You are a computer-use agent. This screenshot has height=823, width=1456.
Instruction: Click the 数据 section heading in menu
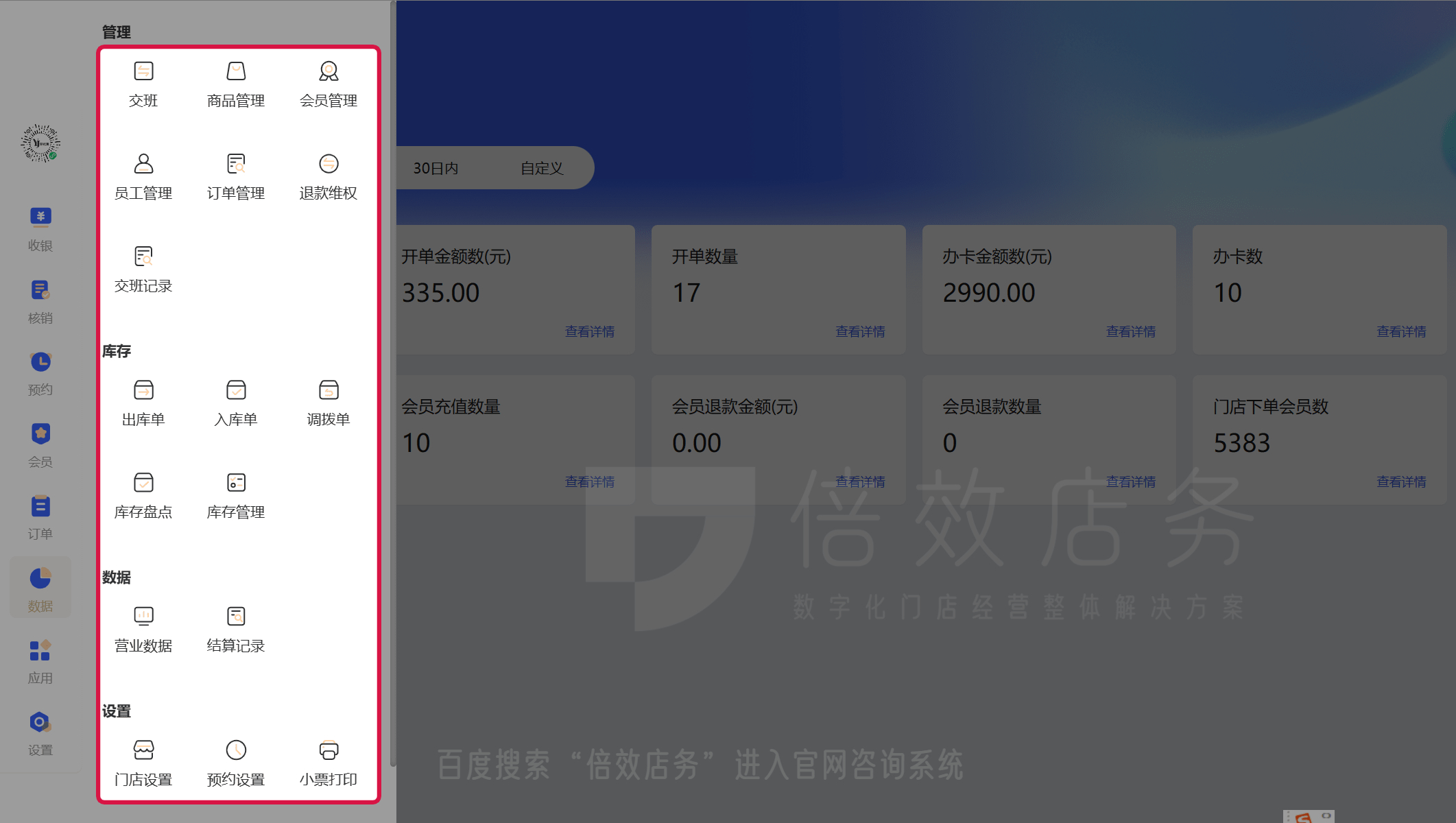pos(117,577)
